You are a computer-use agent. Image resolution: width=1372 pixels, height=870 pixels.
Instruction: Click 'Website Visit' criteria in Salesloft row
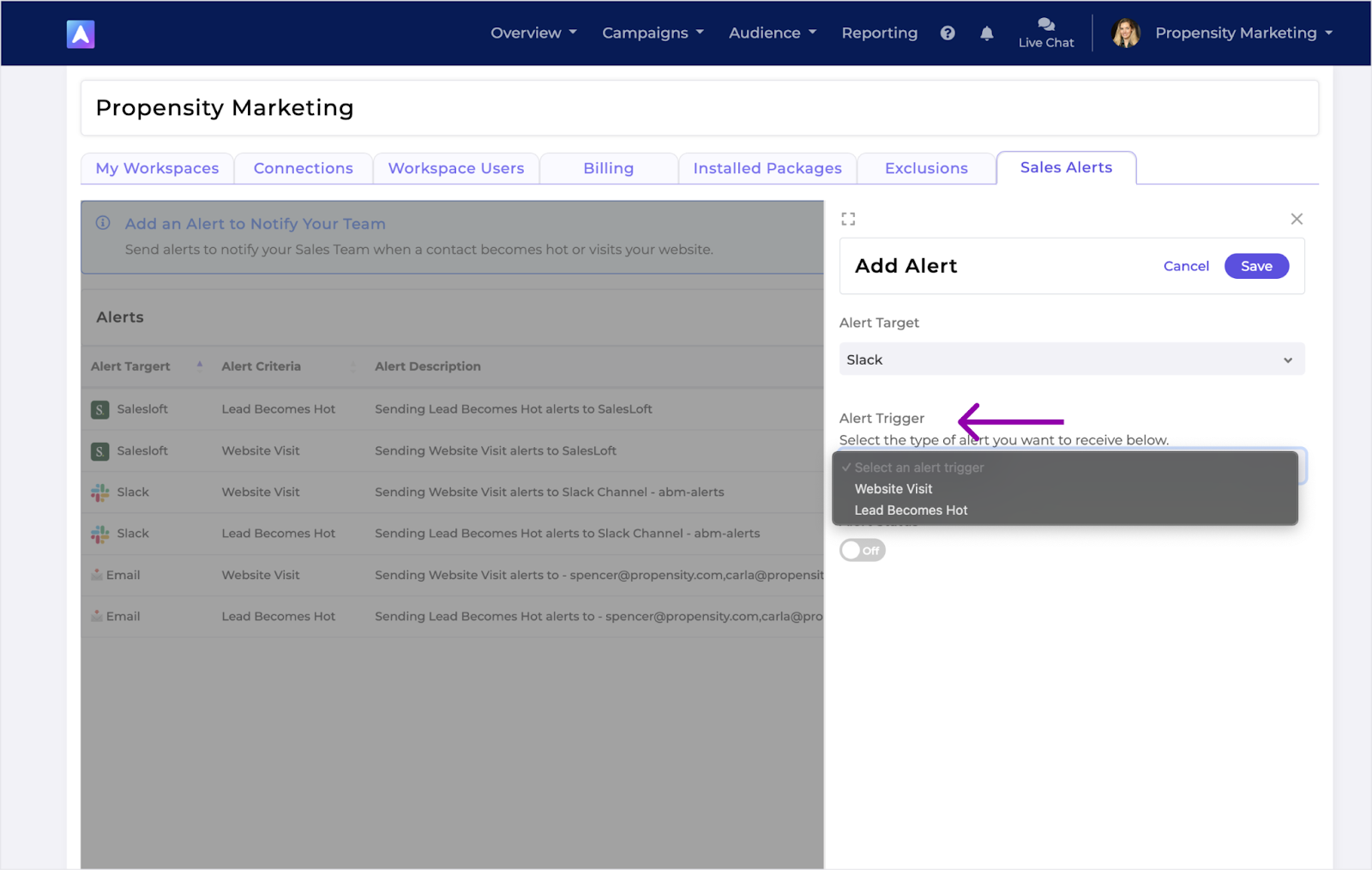point(261,451)
